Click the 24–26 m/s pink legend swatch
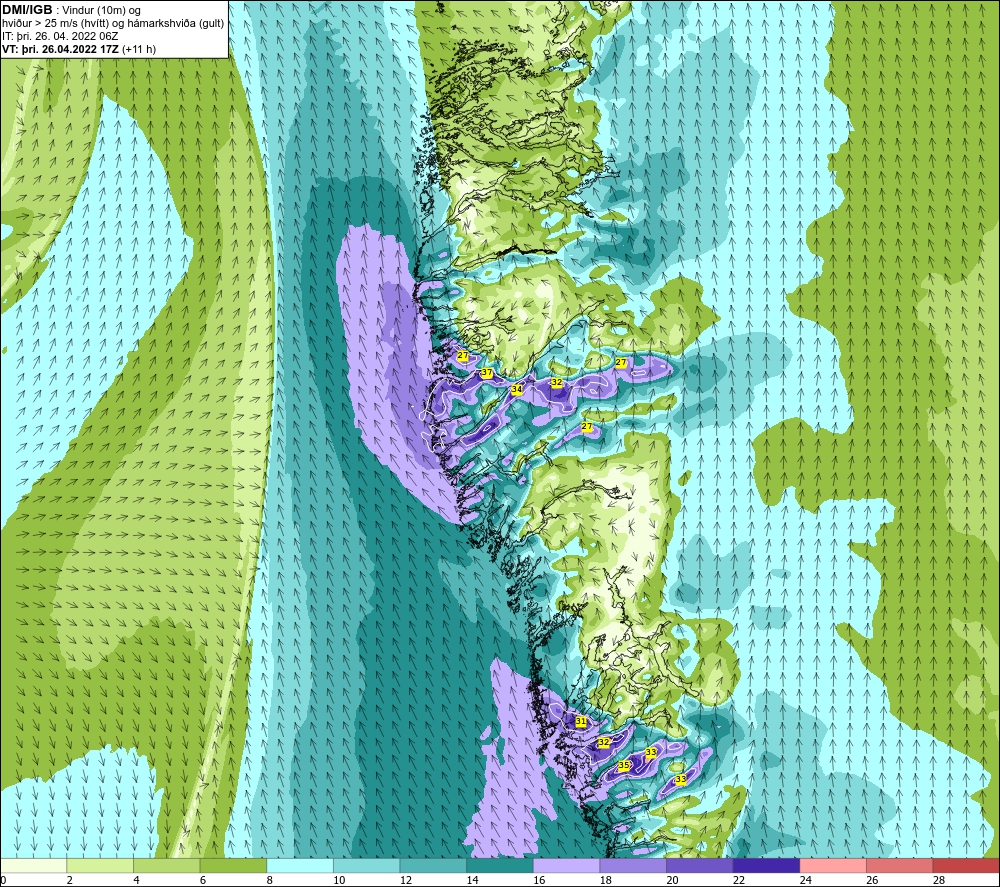The image size is (1000, 887). point(833,866)
